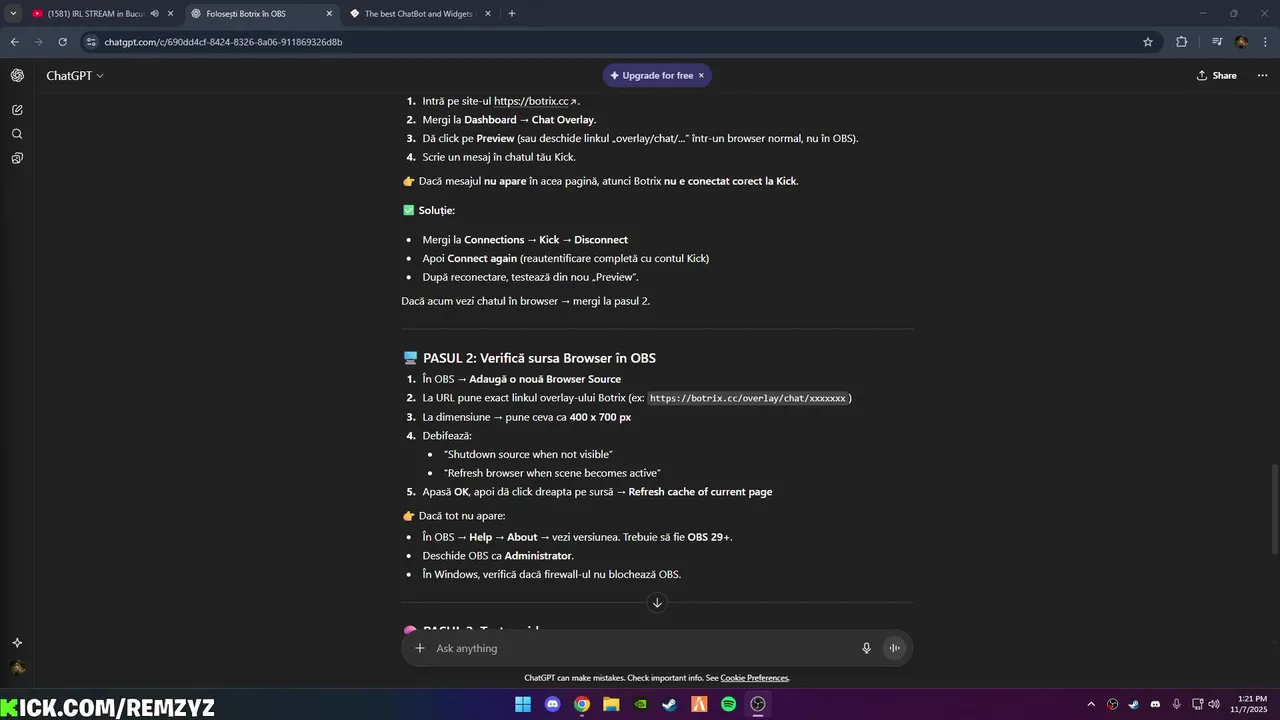
Task: Expand the ChatGPT model selector dropdown
Action: coord(75,76)
